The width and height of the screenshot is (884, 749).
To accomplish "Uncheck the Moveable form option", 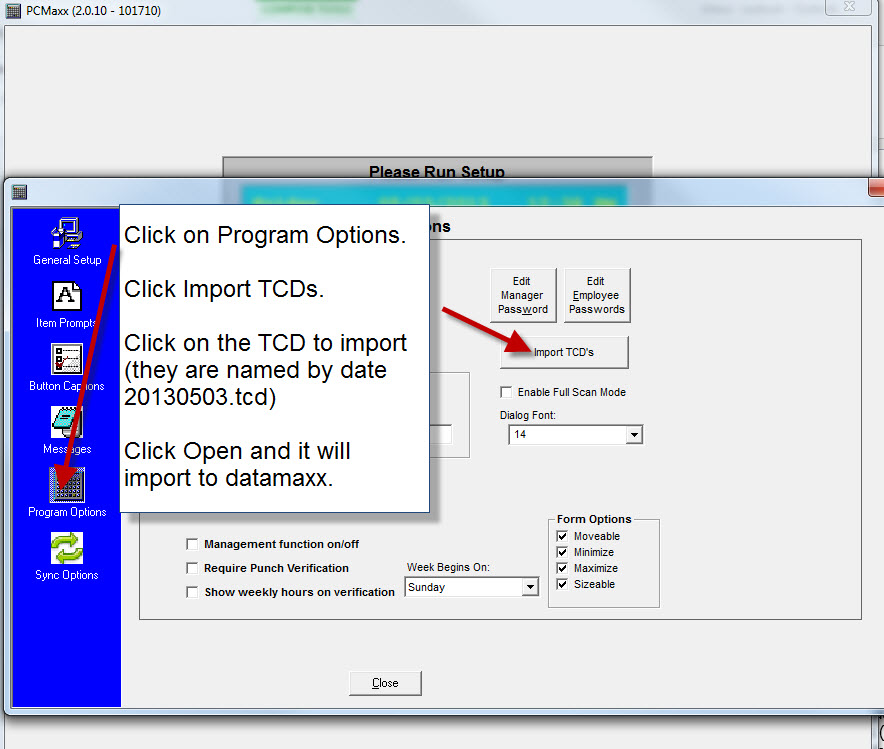I will [x=562, y=536].
